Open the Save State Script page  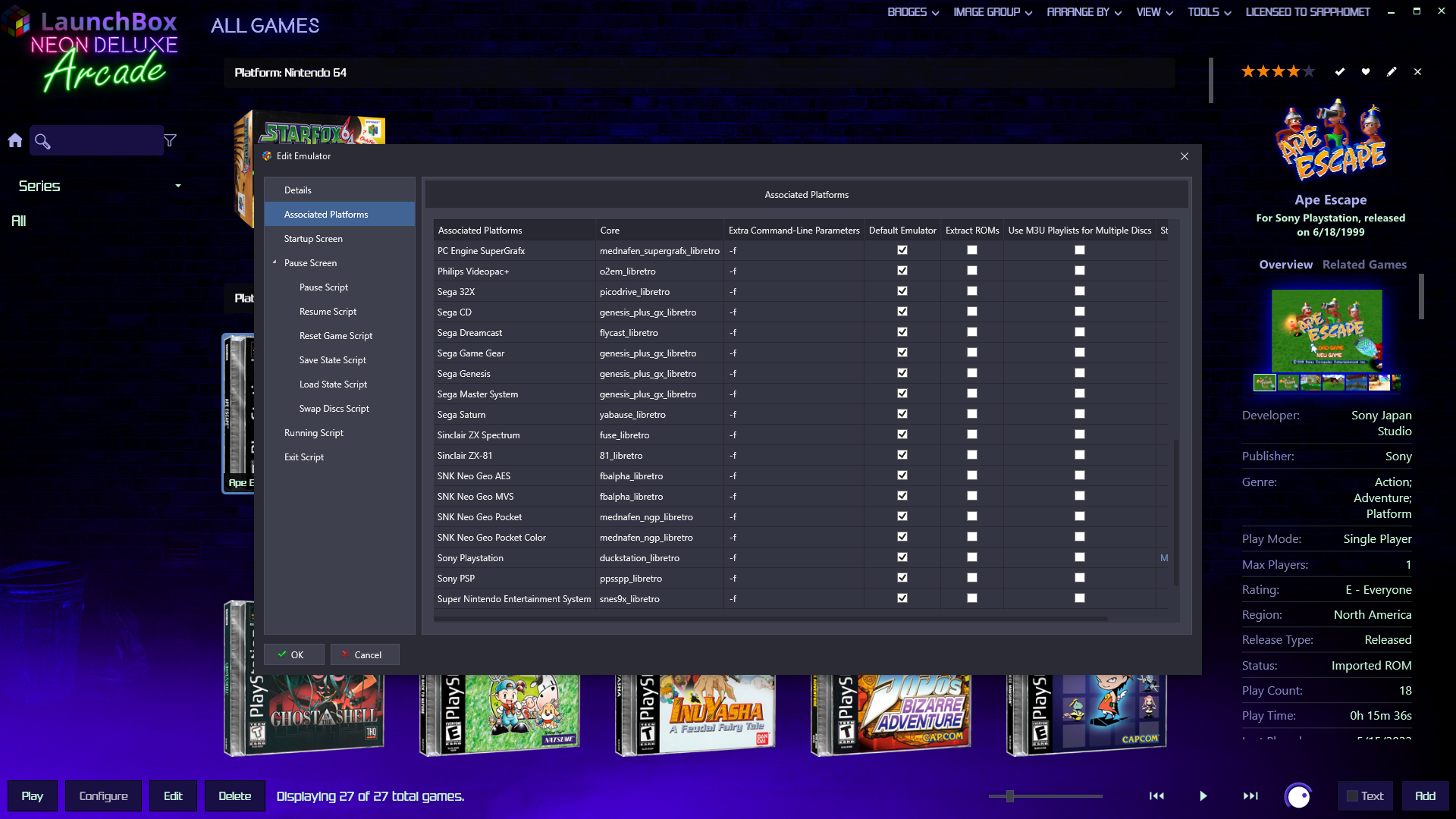[333, 360]
